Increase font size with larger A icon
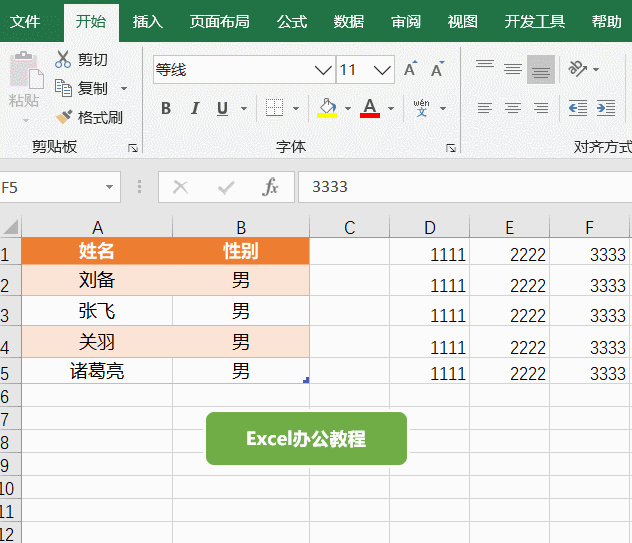 (410, 70)
